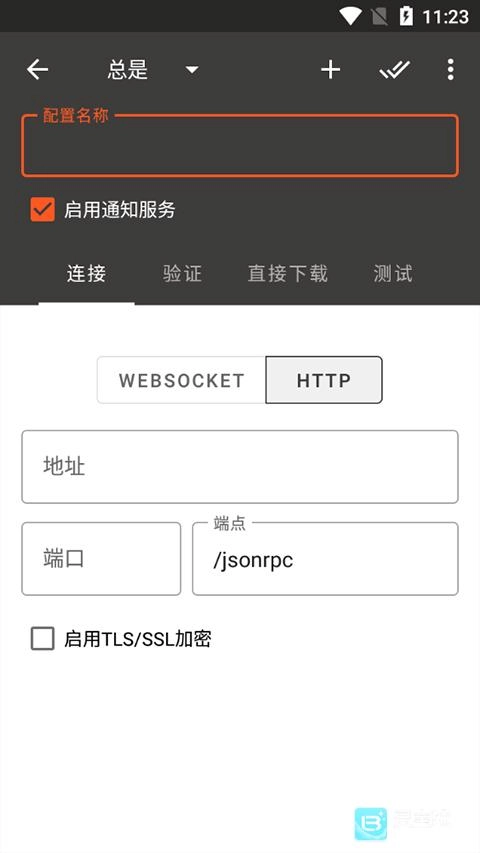Tap the Wi-Fi status icon
This screenshot has width=480, height=853.
350,16
